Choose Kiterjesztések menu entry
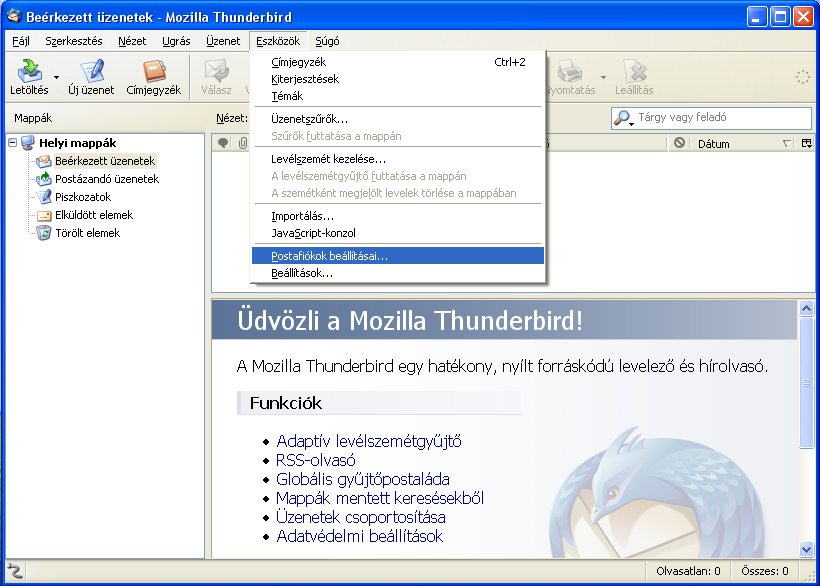 (398, 79)
